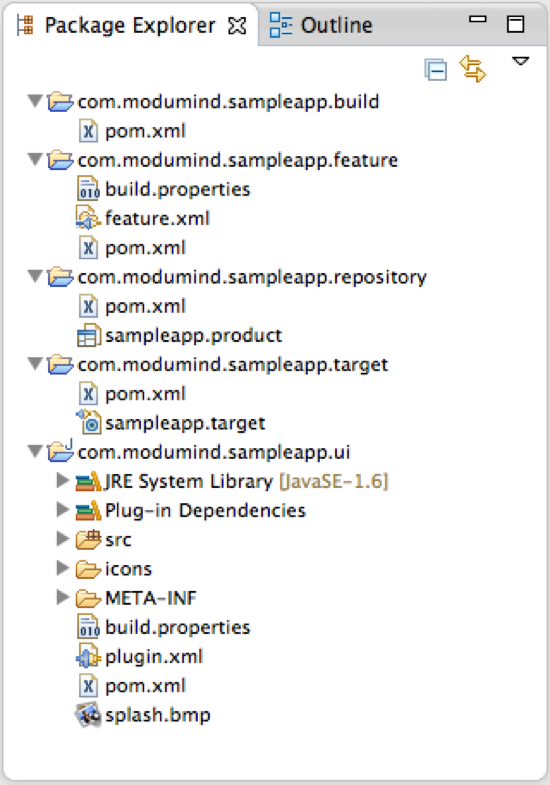Click the sampleapp.target file icon
The width and height of the screenshot is (550, 785).
(x=89, y=422)
